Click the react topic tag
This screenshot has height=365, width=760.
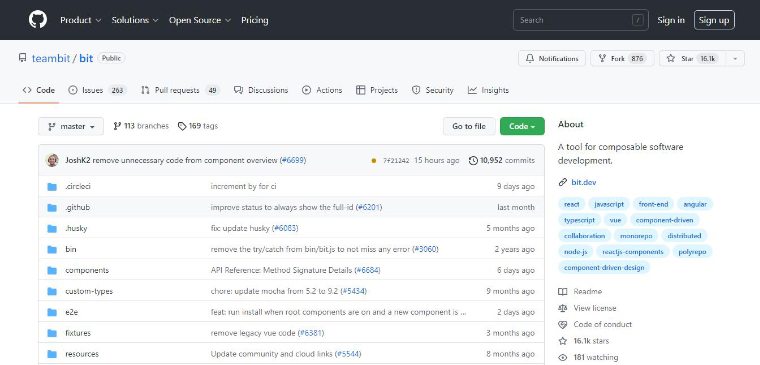tap(571, 204)
